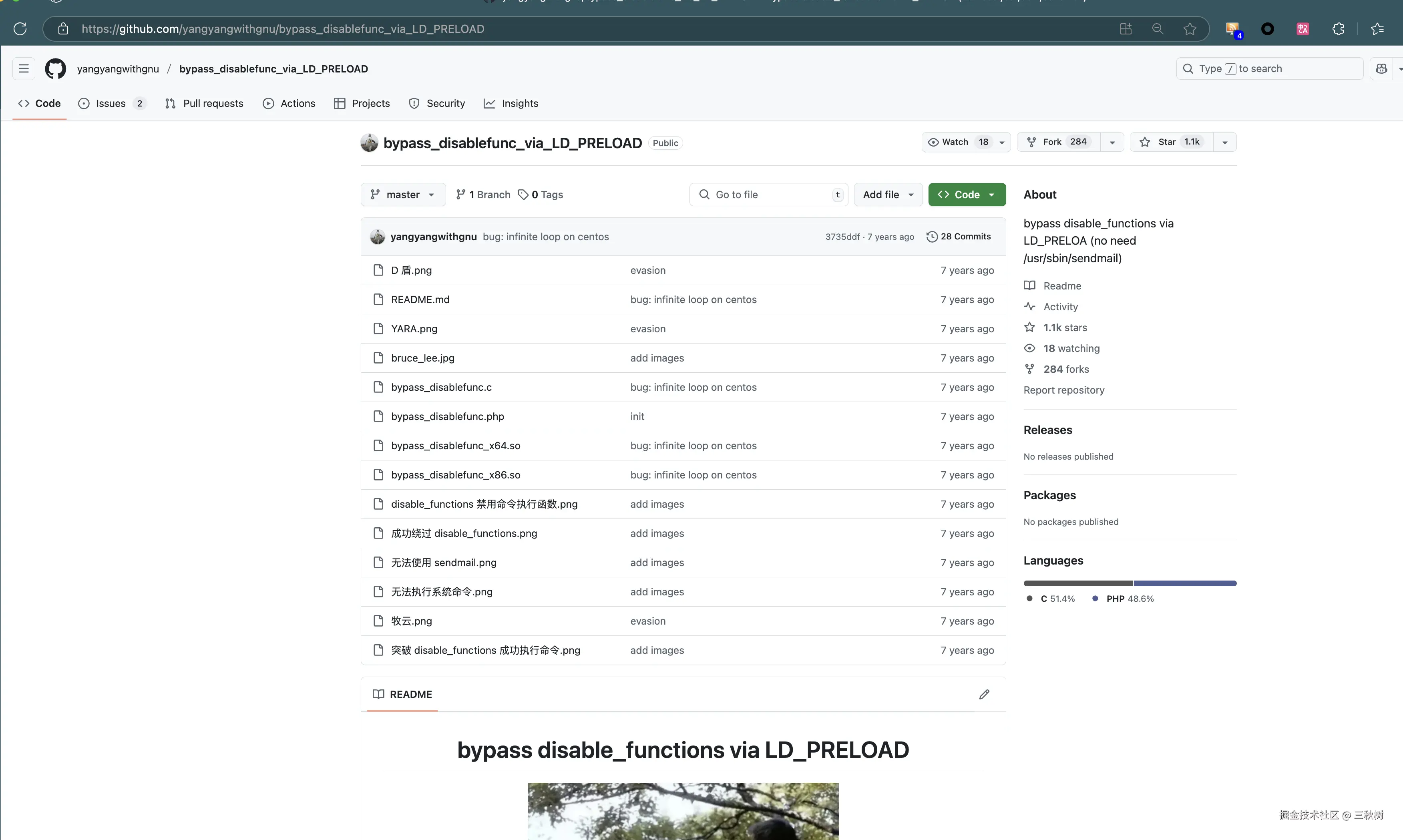Open the green Code dropdown
This screenshot has height=840, width=1403.
(x=967, y=195)
